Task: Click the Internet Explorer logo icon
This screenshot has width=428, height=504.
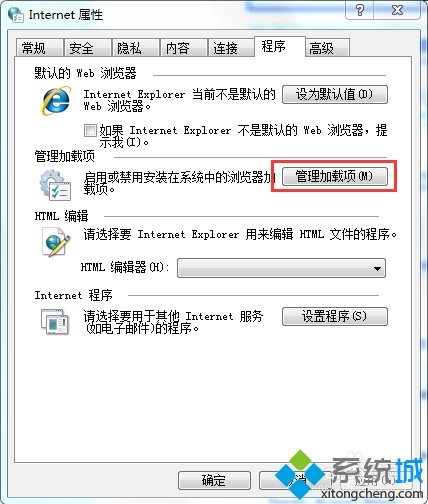Action: point(56,100)
